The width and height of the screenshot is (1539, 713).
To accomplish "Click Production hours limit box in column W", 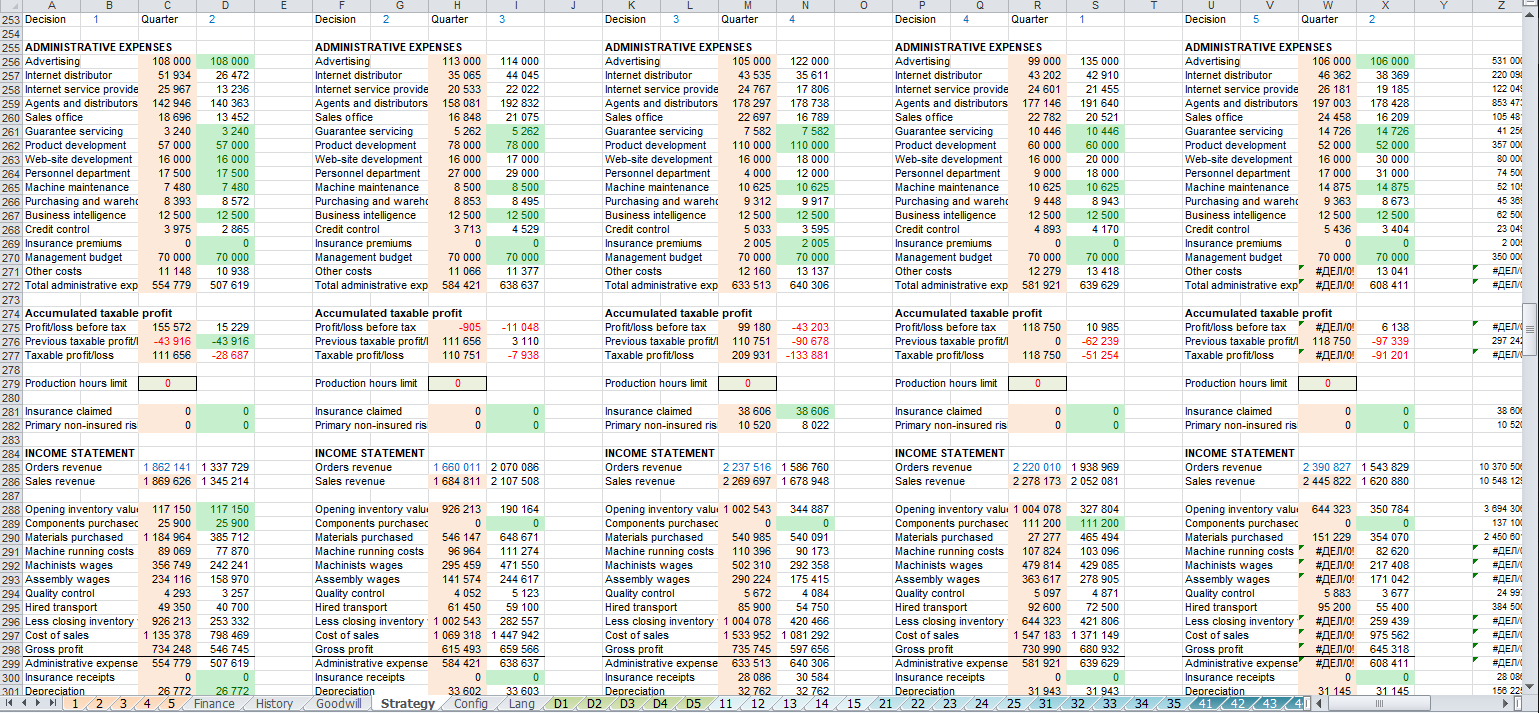I will pyautogui.click(x=1328, y=383).
